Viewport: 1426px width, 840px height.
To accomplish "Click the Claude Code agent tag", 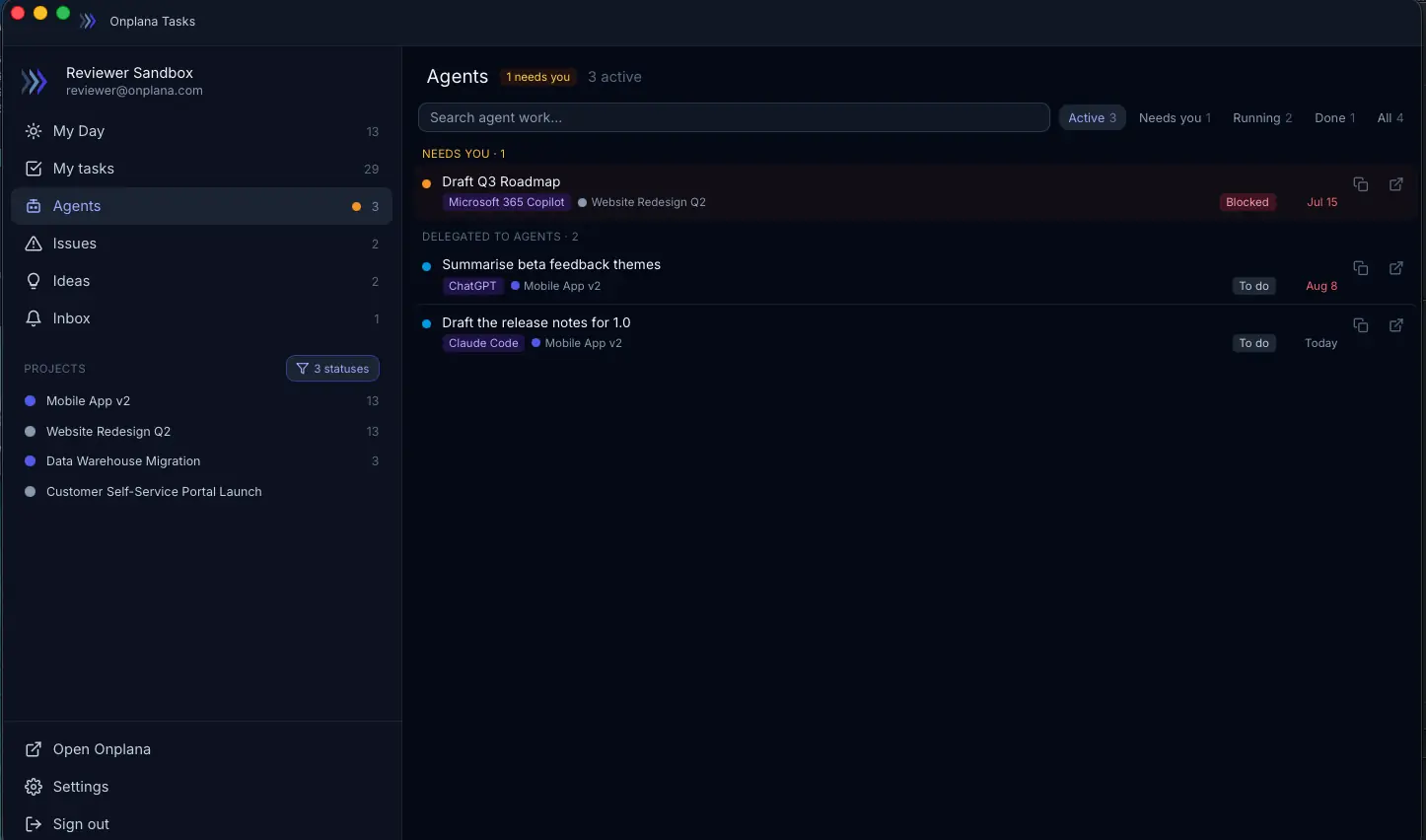I will tap(483, 343).
